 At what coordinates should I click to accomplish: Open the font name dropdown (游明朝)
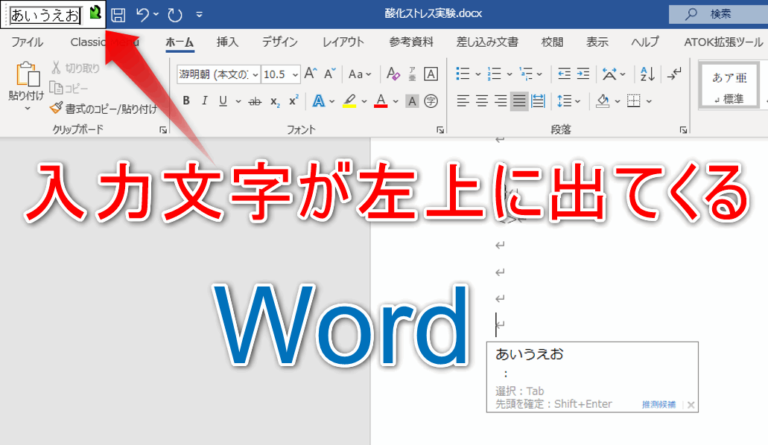[x=218, y=75]
